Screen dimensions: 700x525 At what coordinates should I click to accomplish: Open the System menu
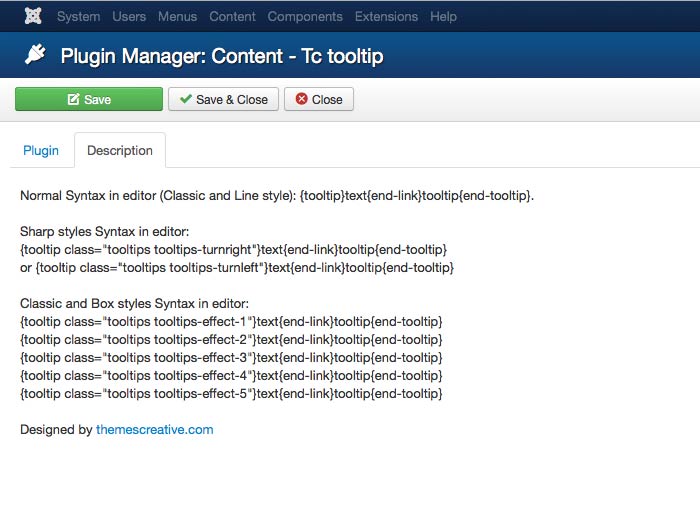coord(78,16)
